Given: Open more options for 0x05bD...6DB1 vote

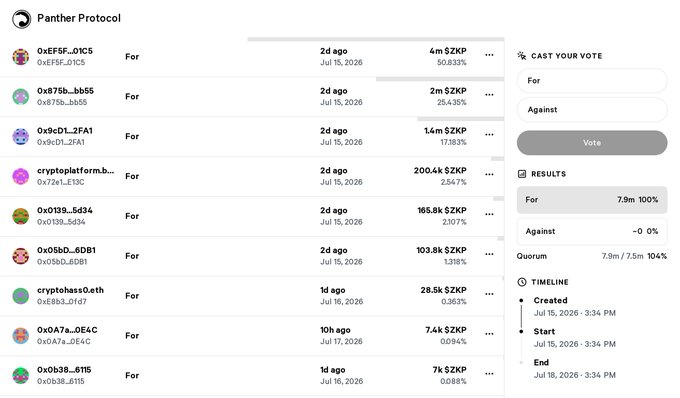Looking at the screenshot, I should [489, 254].
